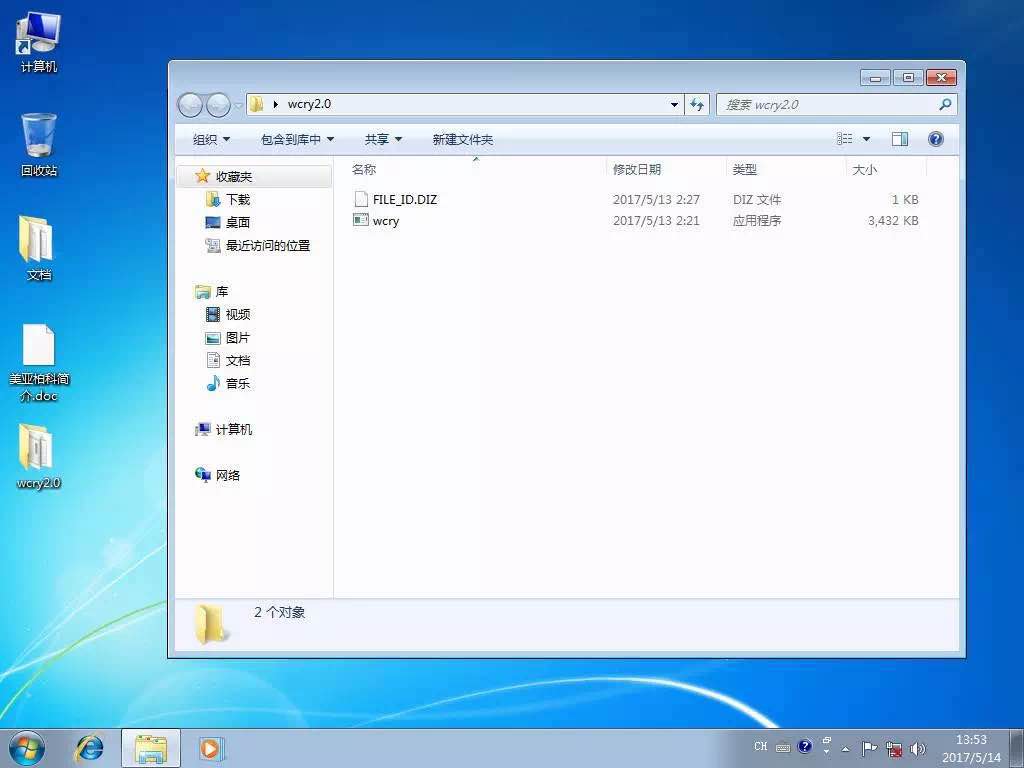The height and width of the screenshot is (768, 1024).
Task: Click the wcry executable icon
Action: click(x=360, y=220)
